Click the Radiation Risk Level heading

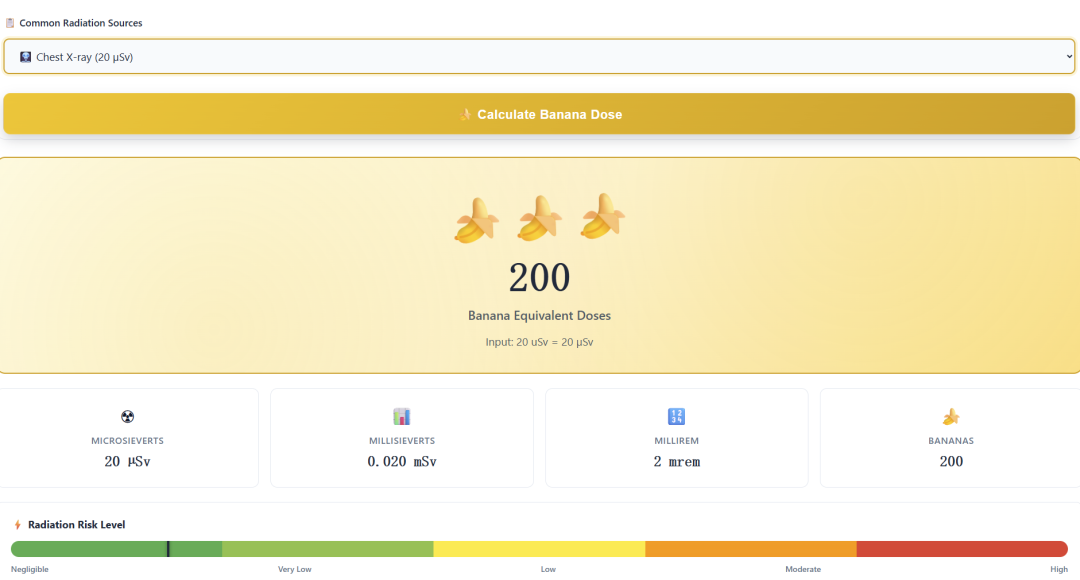76,525
